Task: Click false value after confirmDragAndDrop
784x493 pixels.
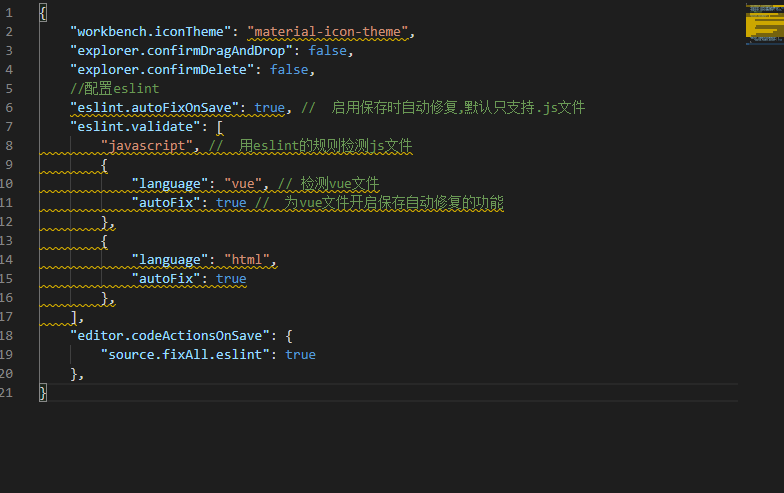Action: point(328,50)
